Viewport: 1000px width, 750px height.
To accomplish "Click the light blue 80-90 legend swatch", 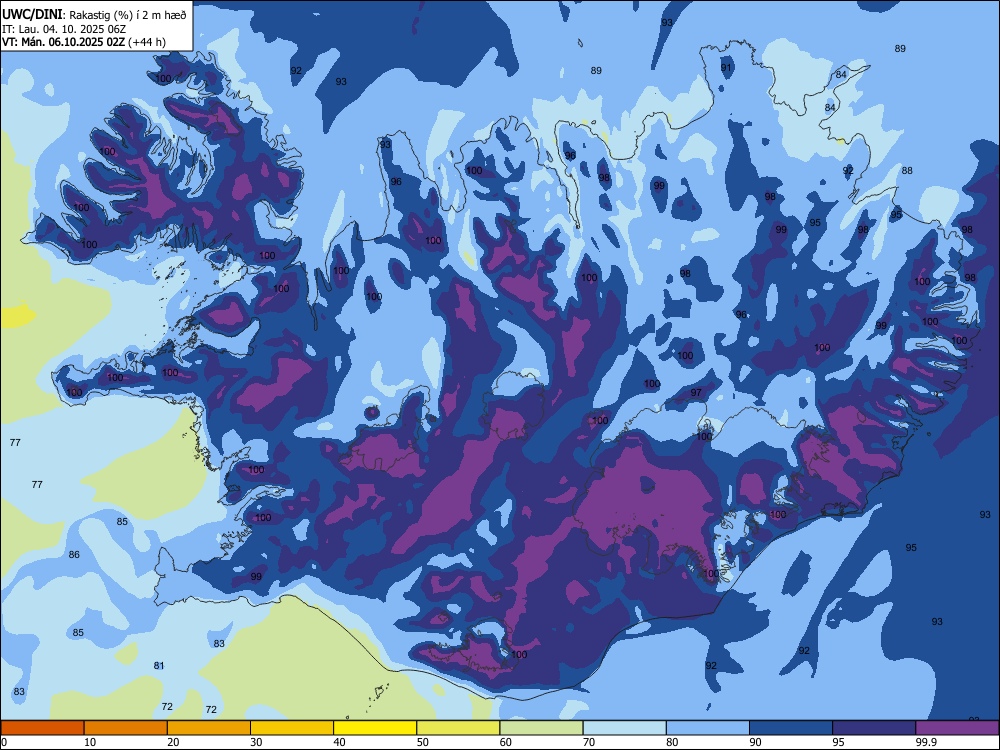I will [x=708, y=728].
